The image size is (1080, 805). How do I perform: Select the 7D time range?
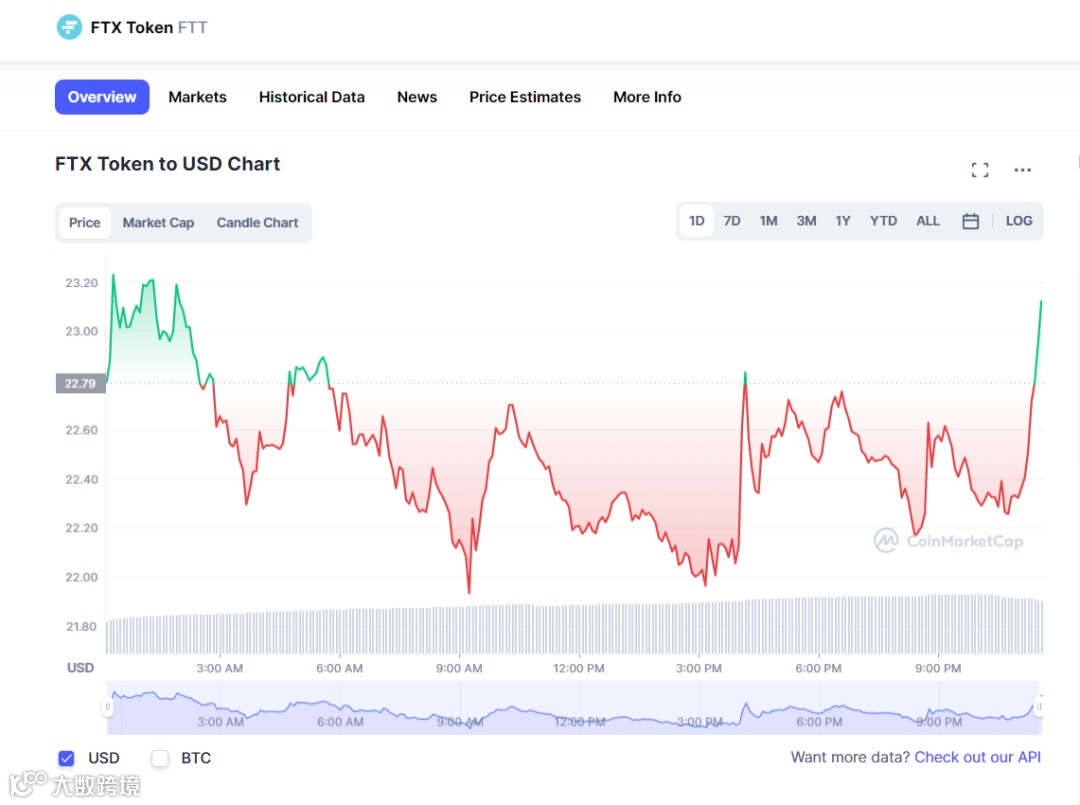731,221
